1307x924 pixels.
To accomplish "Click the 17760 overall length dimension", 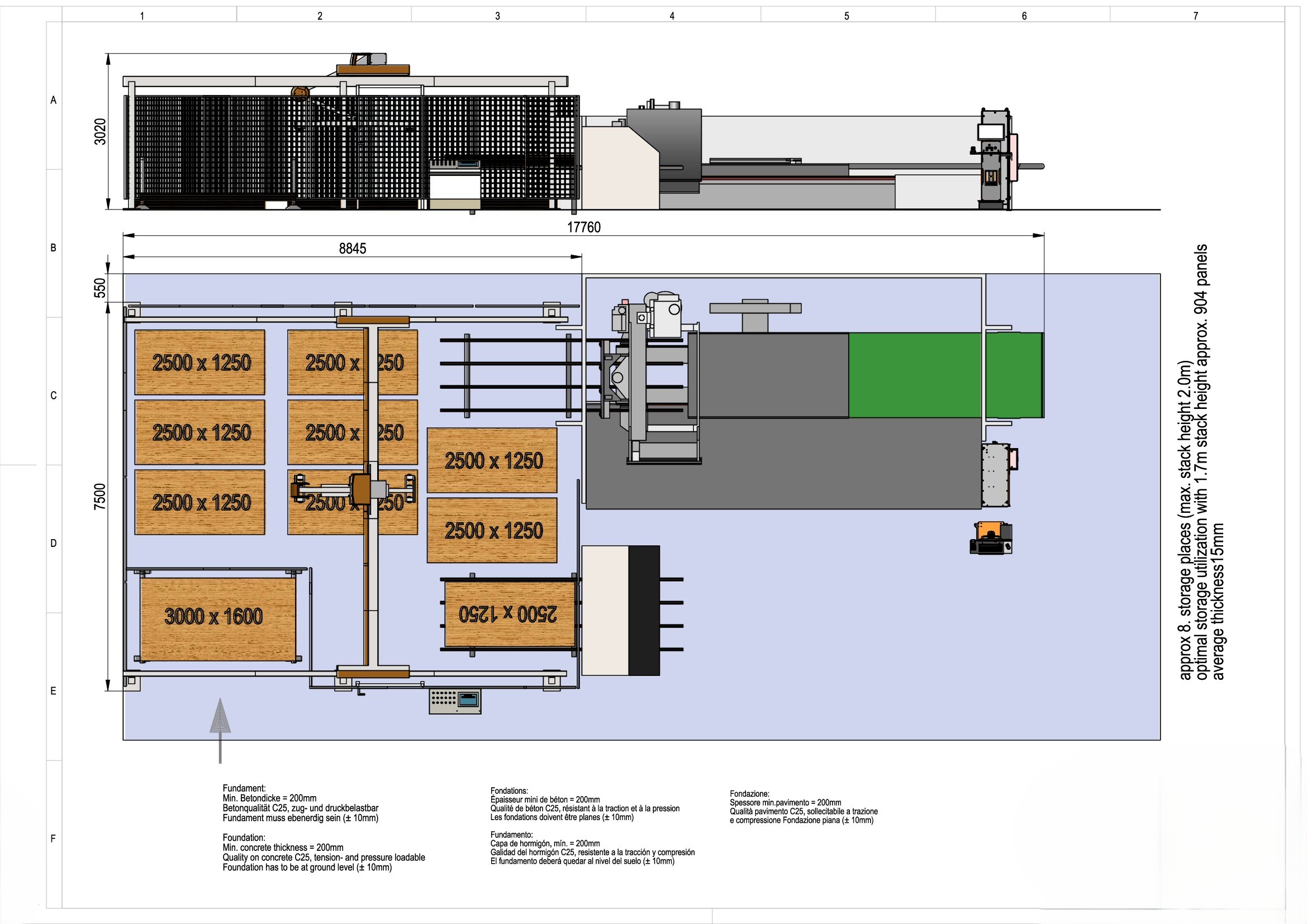I will click(x=583, y=227).
